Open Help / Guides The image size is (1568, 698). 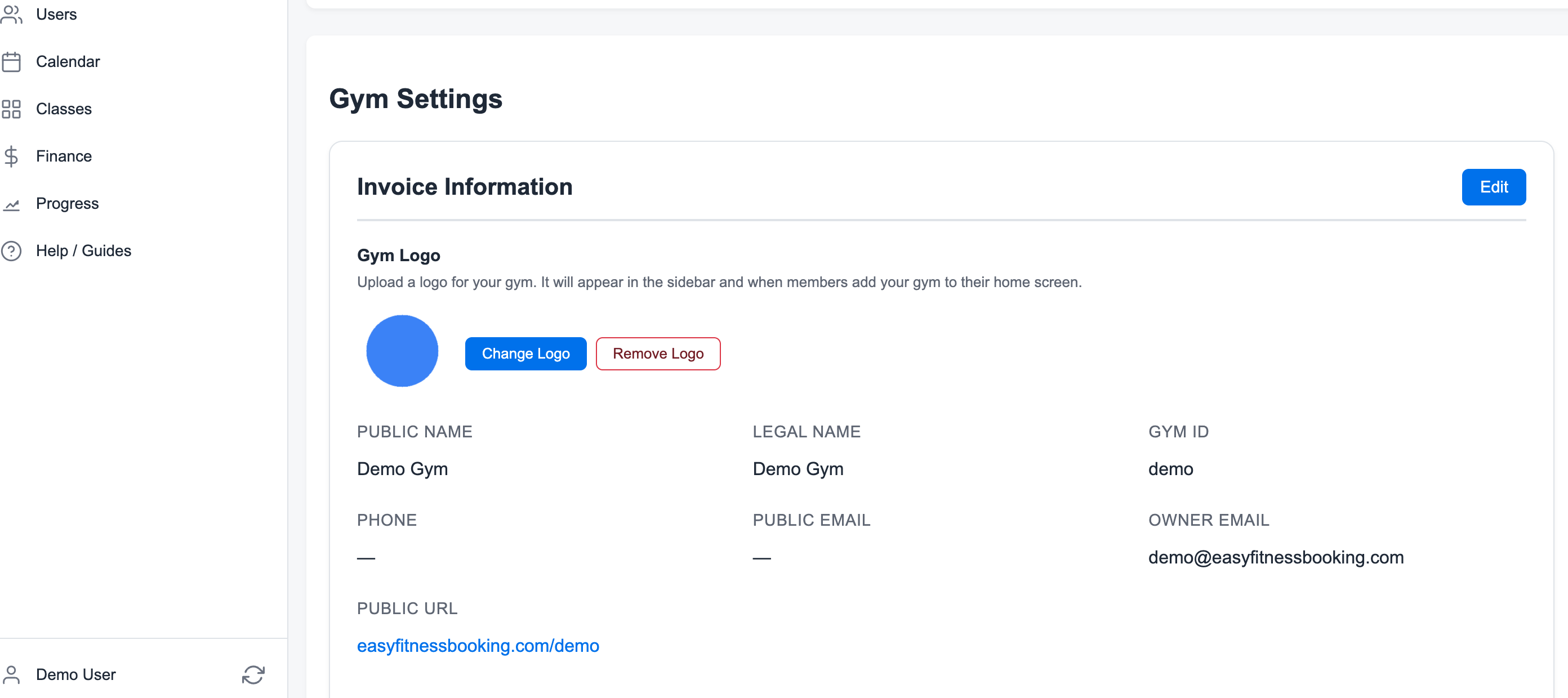(83, 250)
